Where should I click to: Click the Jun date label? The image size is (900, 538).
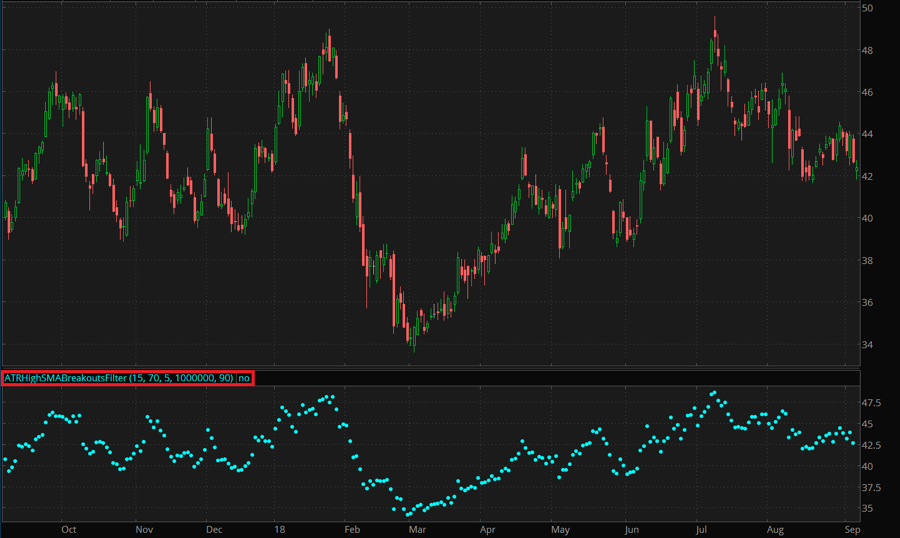pos(630,527)
